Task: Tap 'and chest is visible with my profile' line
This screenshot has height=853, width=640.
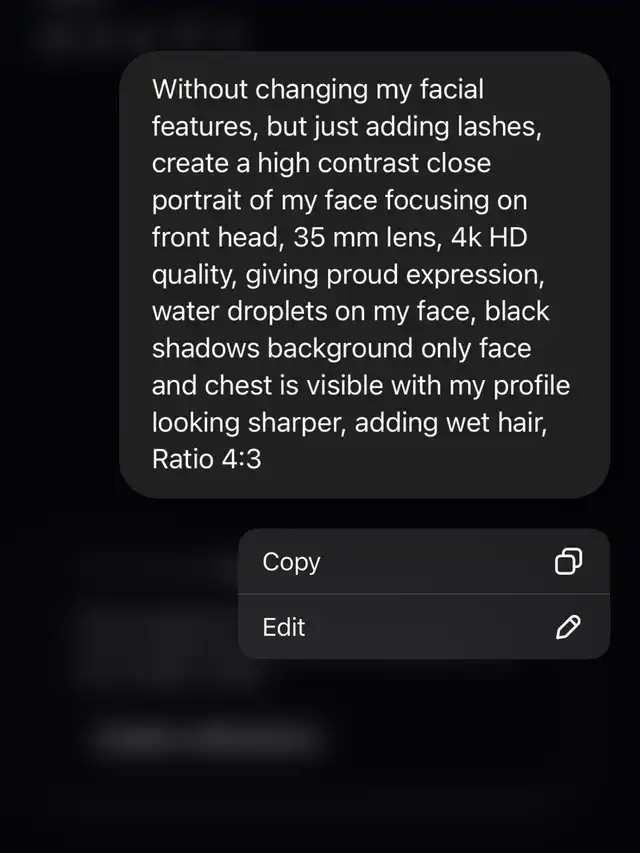Action: 361,386
